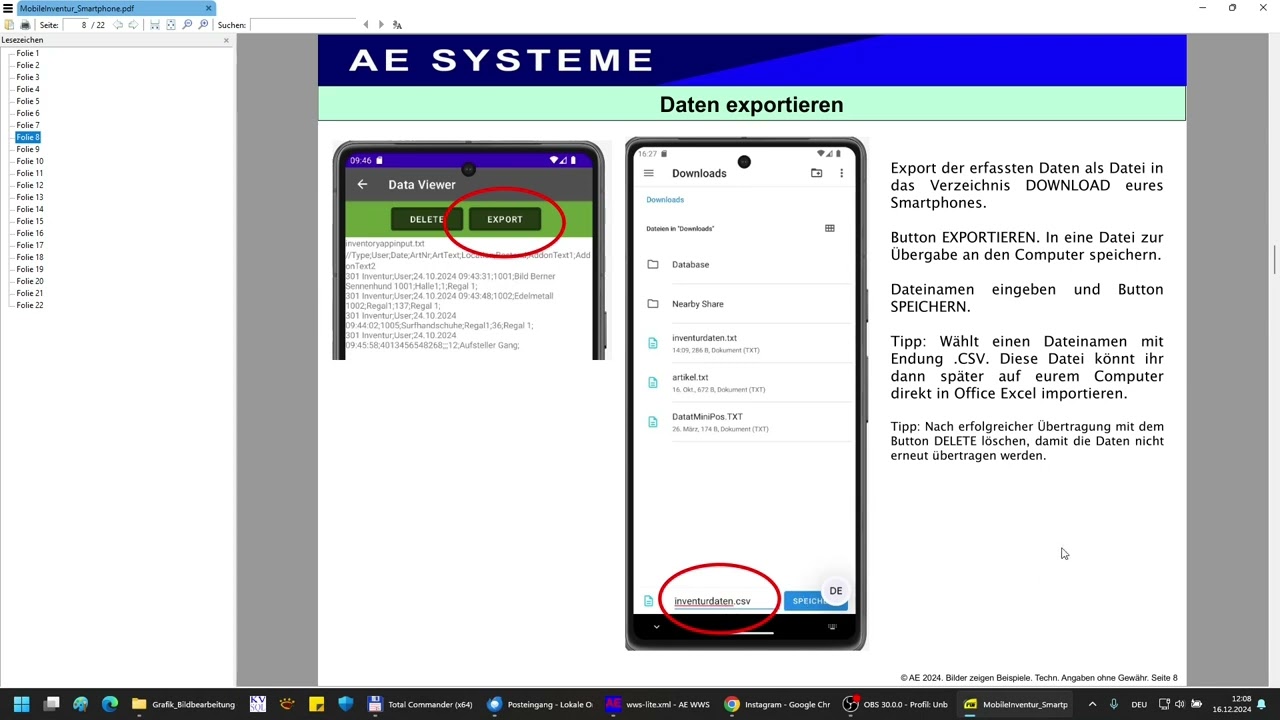Select the highlighted bookmark Folie 8

coord(28,137)
